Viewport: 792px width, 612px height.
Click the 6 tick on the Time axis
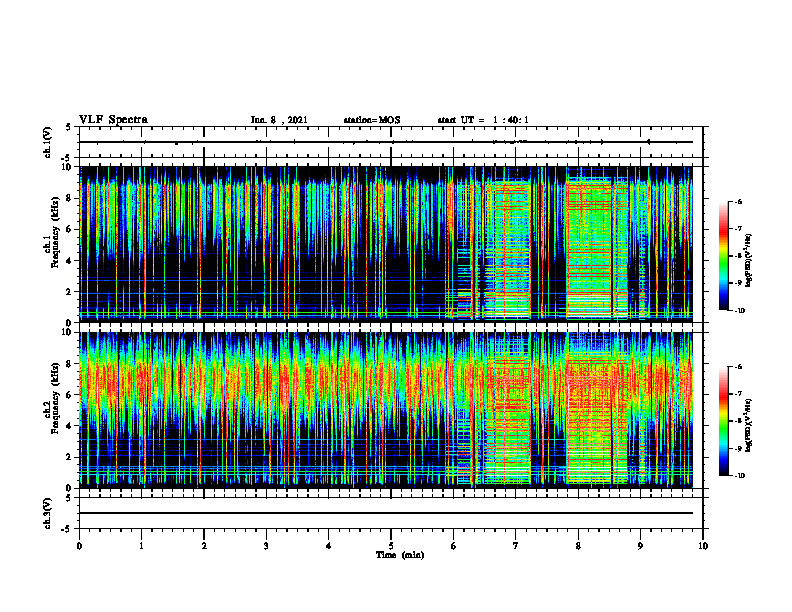click(x=454, y=546)
